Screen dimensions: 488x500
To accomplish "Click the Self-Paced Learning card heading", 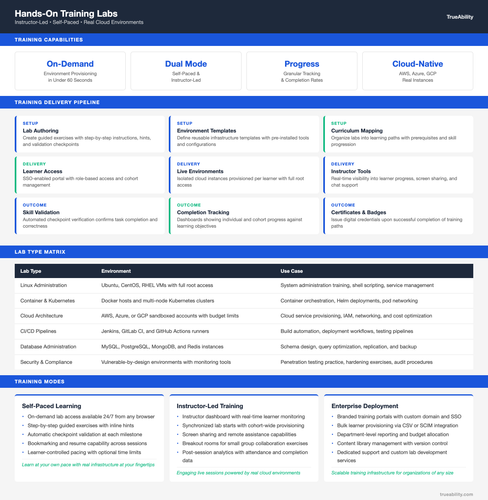I will pos(52,406).
